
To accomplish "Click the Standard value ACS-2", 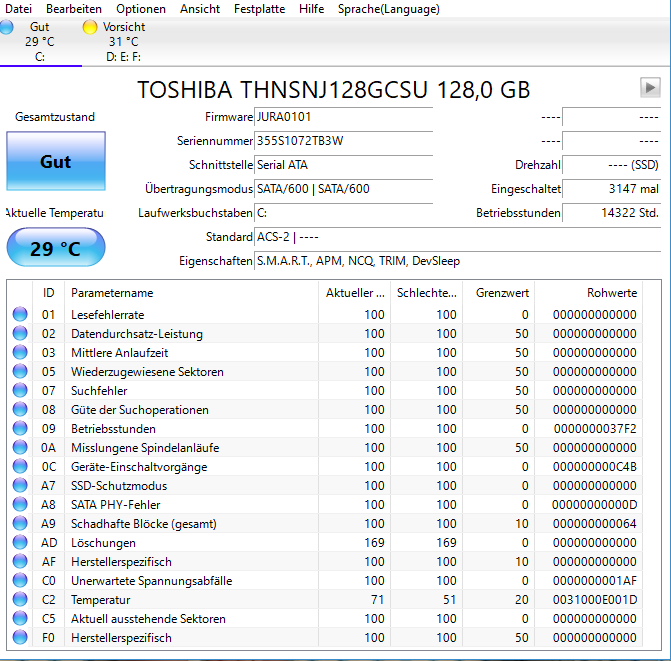I will 458,237.
